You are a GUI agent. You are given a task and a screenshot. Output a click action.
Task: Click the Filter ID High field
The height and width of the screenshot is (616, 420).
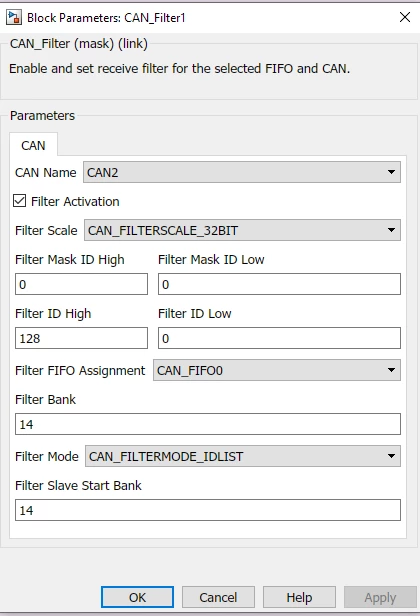(x=81, y=338)
